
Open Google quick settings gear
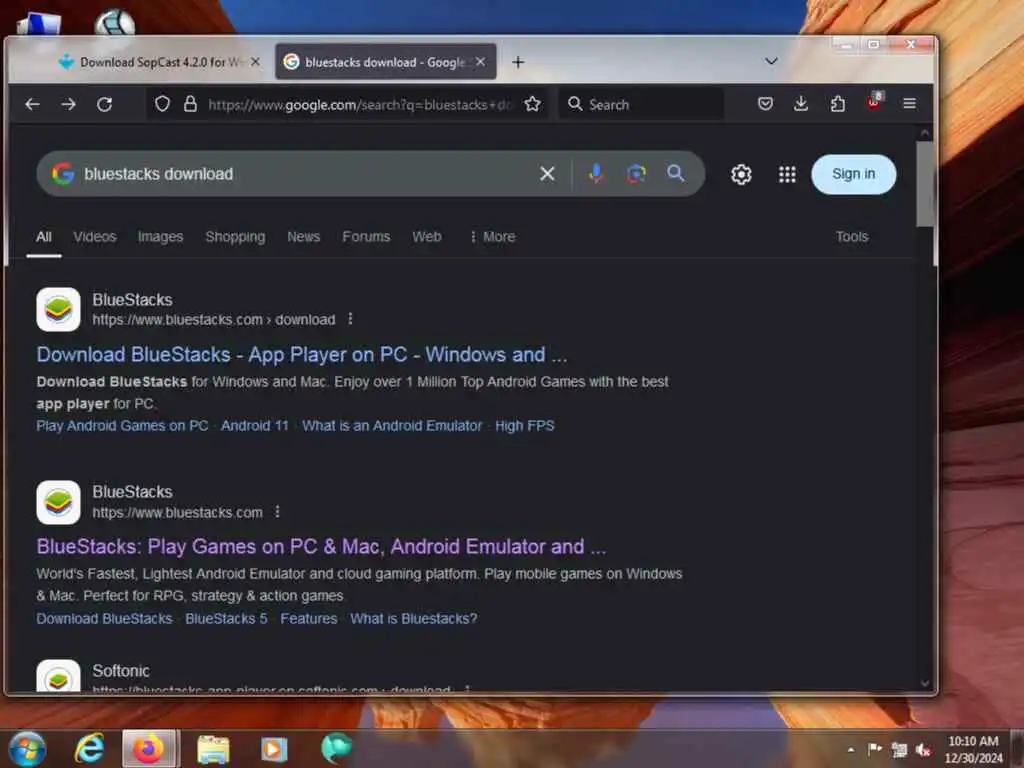741,174
